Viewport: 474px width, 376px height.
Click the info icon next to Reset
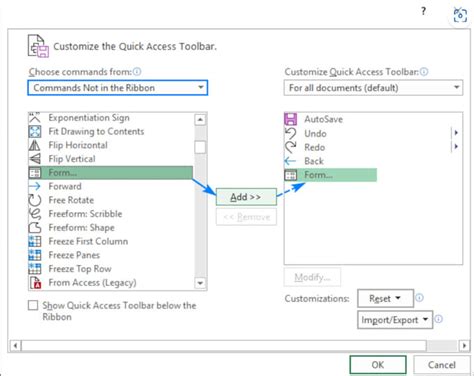coord(420,298)
